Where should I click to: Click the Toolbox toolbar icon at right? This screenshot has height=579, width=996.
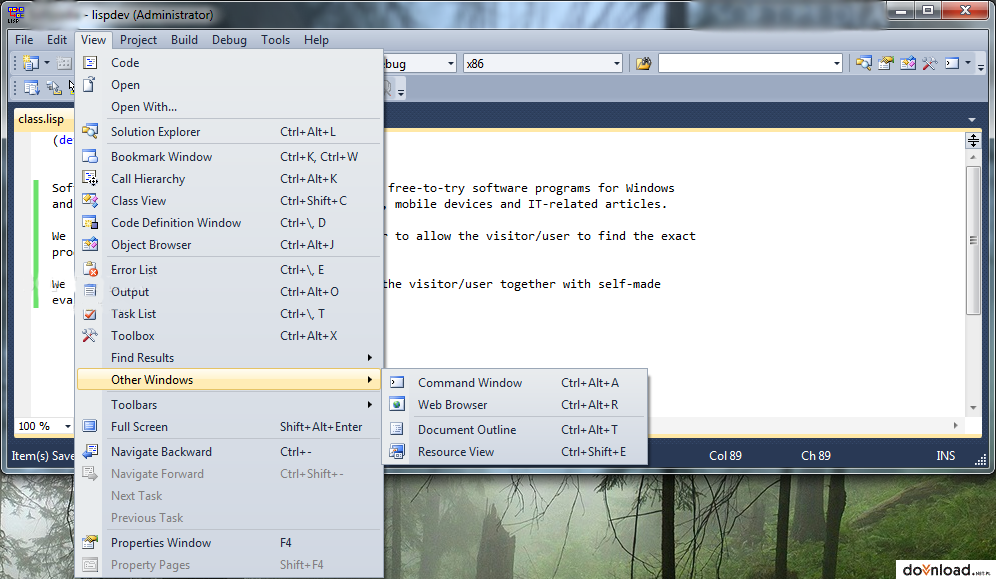point(929,63)
